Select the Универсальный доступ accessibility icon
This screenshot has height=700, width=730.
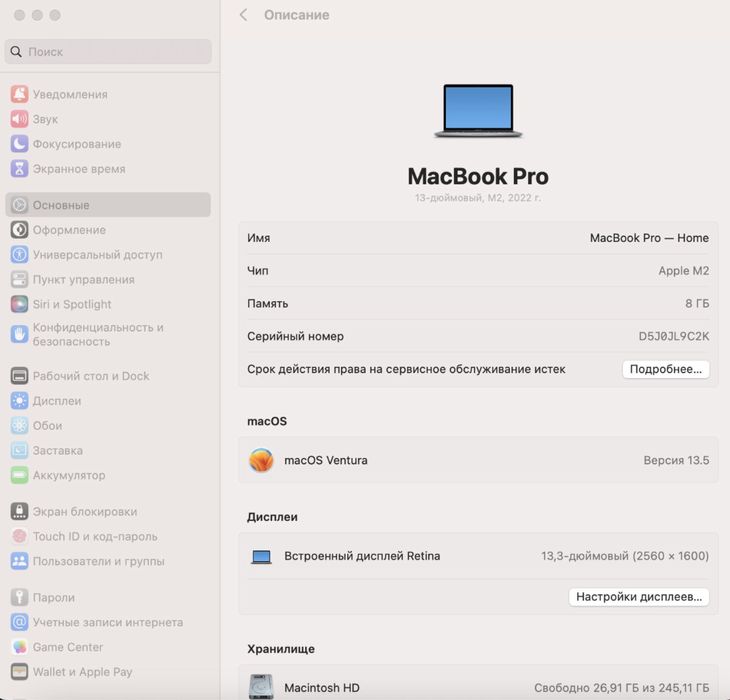[x=19, y=254]
